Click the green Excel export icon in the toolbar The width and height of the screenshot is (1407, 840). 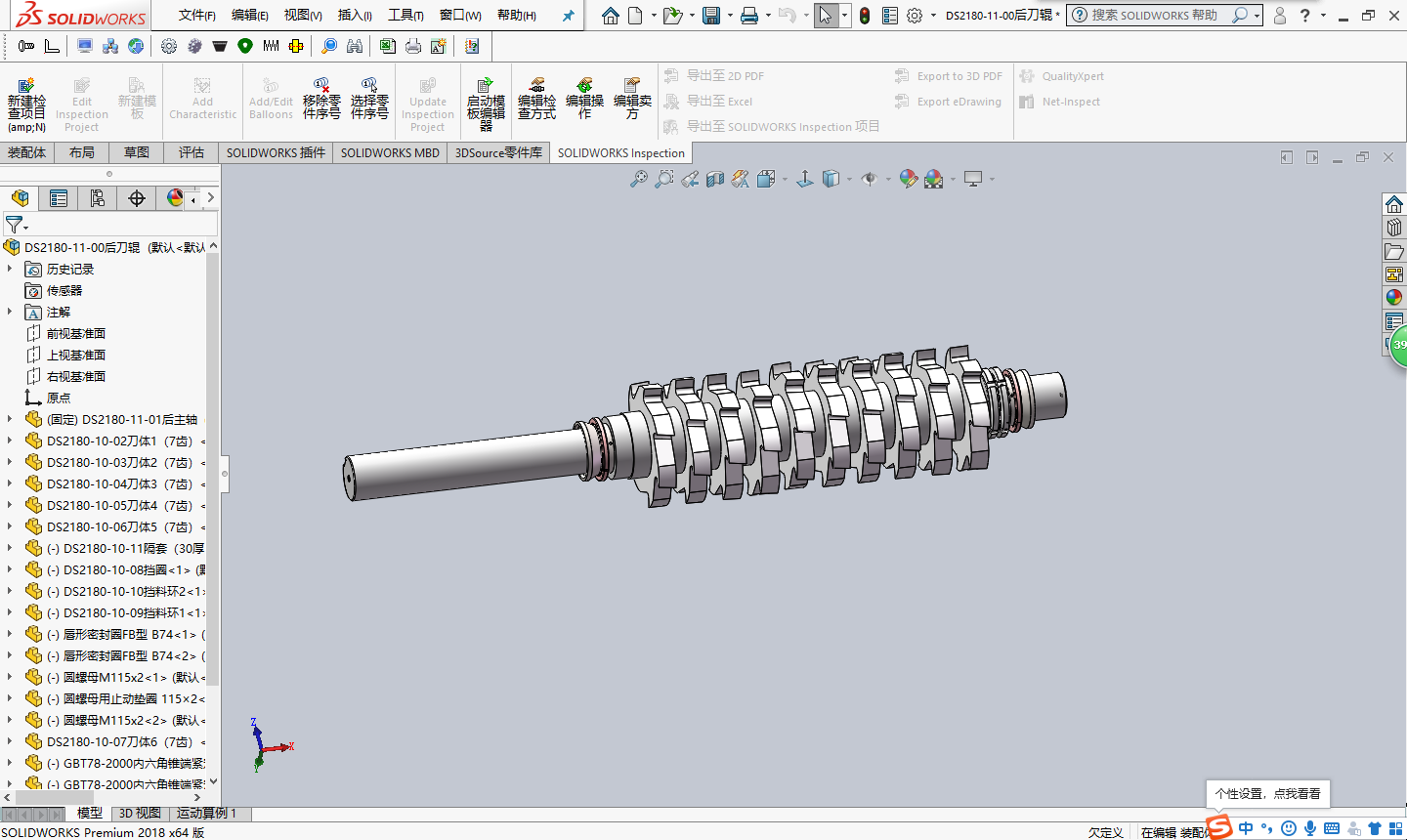click(388, 46)
